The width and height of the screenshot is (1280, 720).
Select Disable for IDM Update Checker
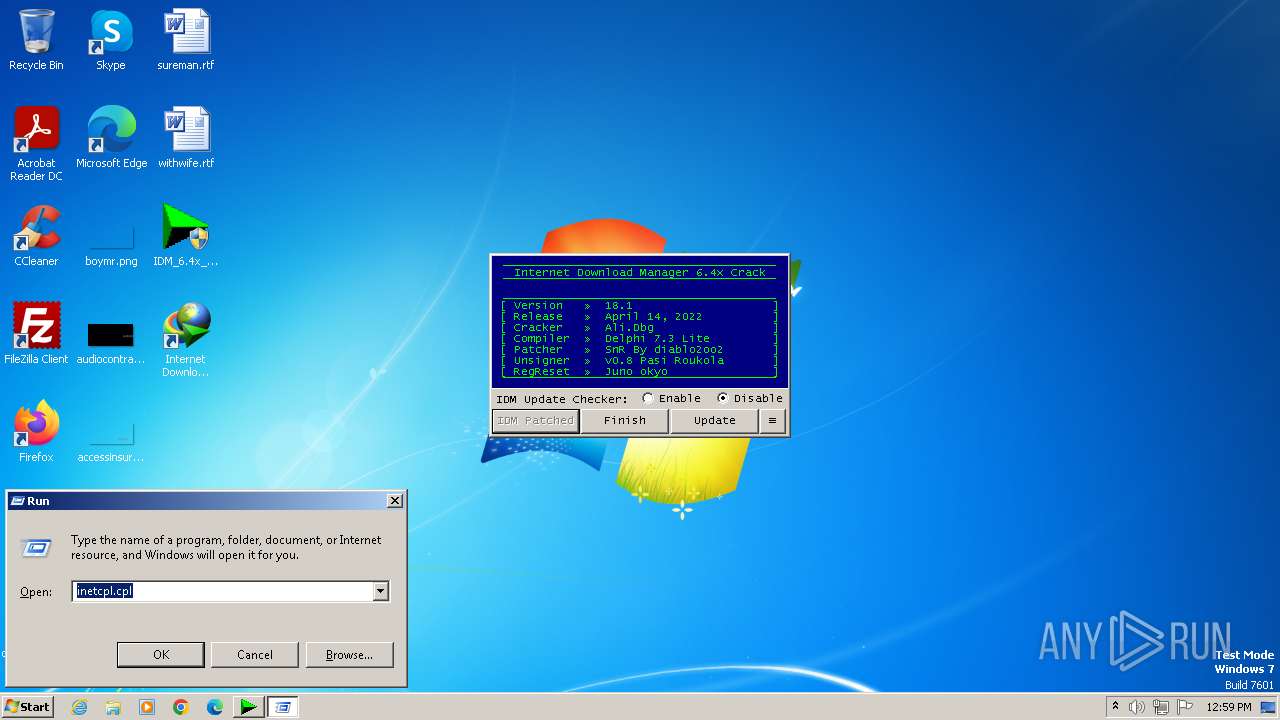coord(750,398)
